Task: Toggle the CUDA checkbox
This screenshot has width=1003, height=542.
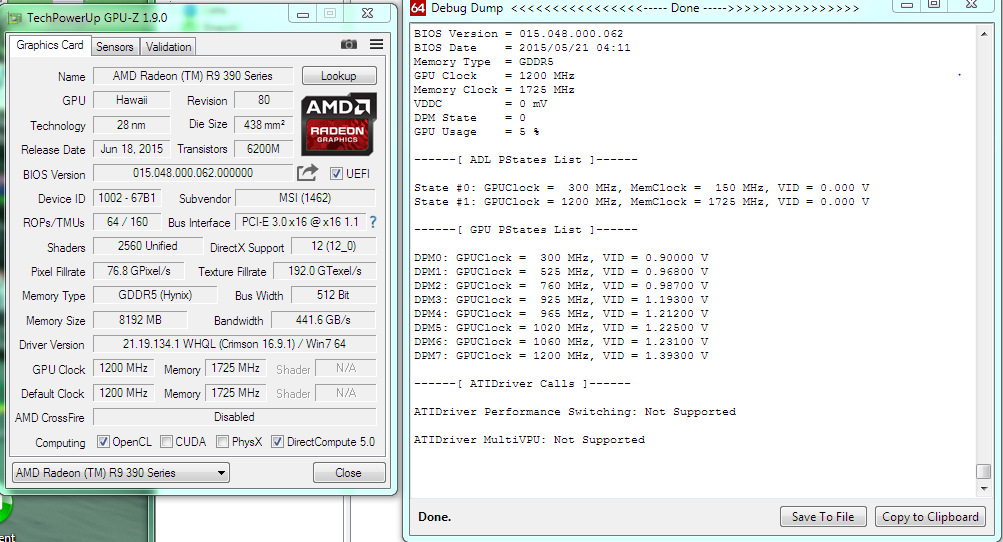Action: tap(166, 442)
